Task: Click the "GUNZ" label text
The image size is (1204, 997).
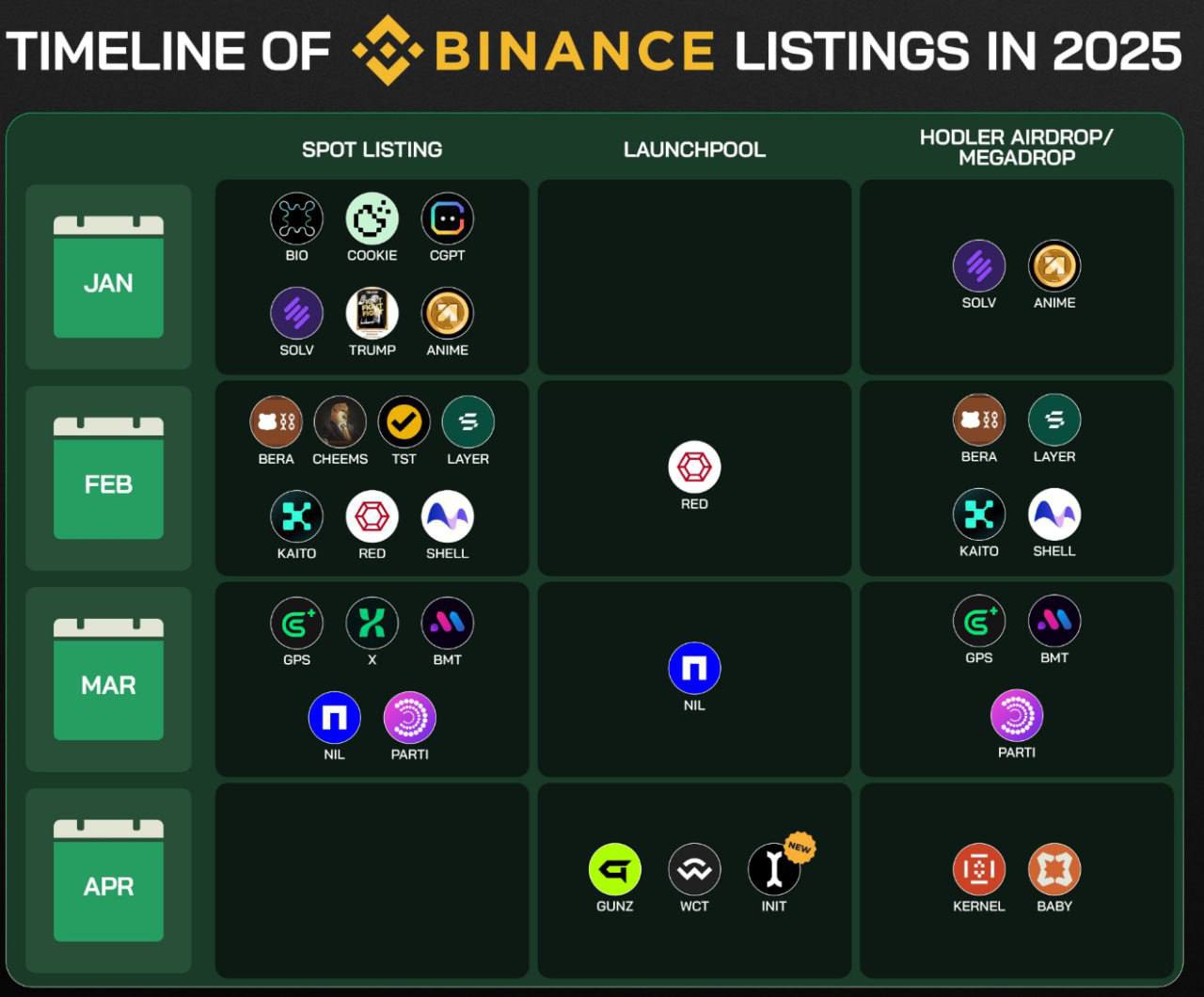Action: click(x=615, y=907)
